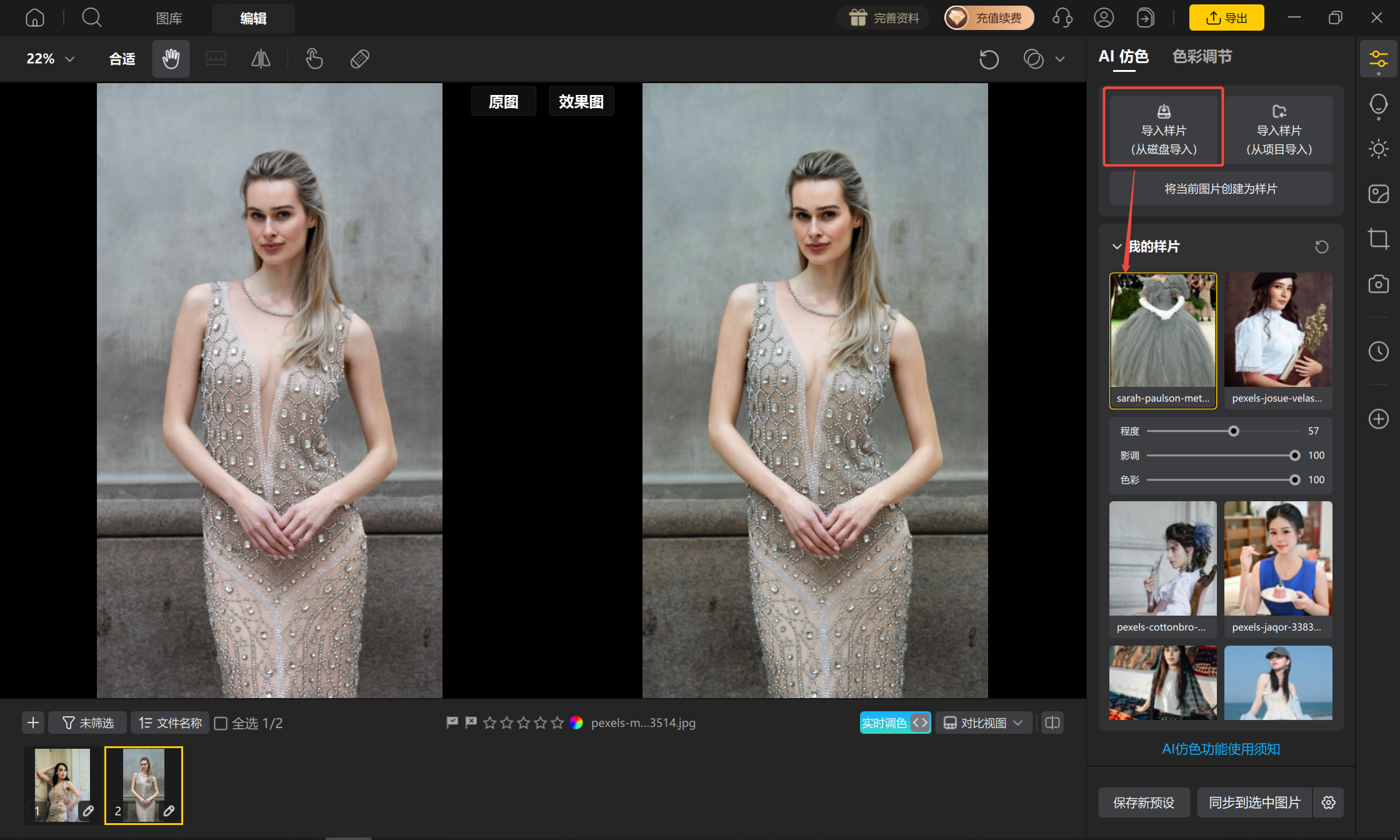Click the customer service headset icon

tap(1062, 17)
